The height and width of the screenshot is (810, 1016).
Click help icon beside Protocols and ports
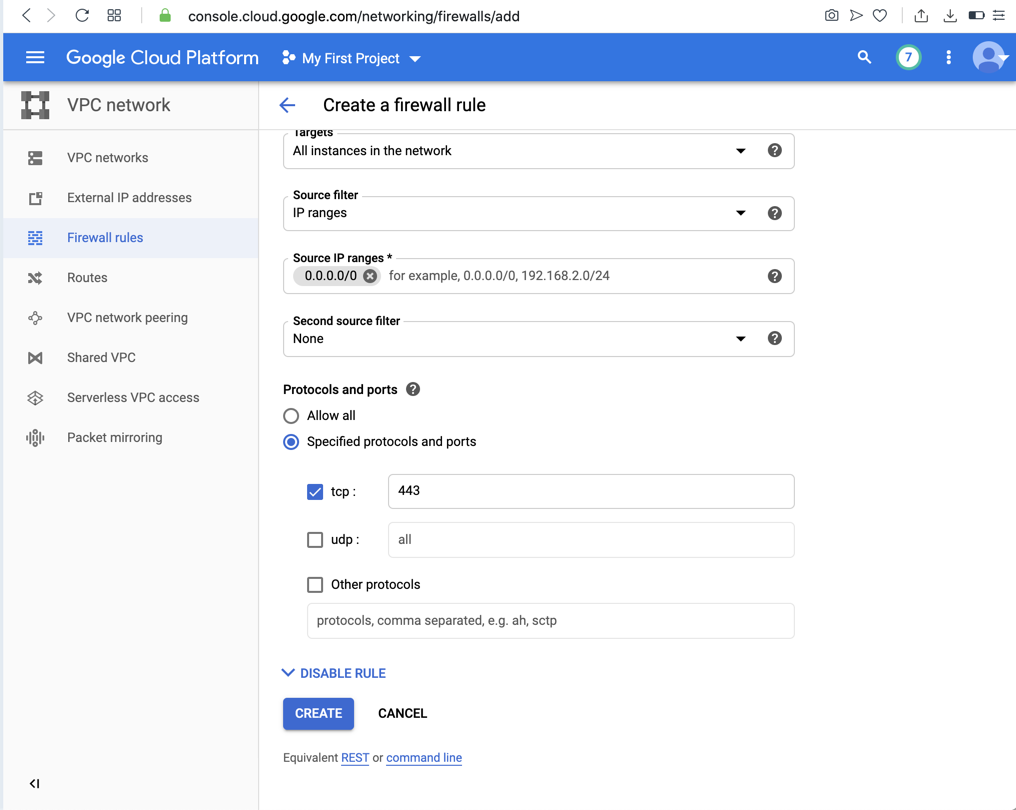(x=413, y=389)
